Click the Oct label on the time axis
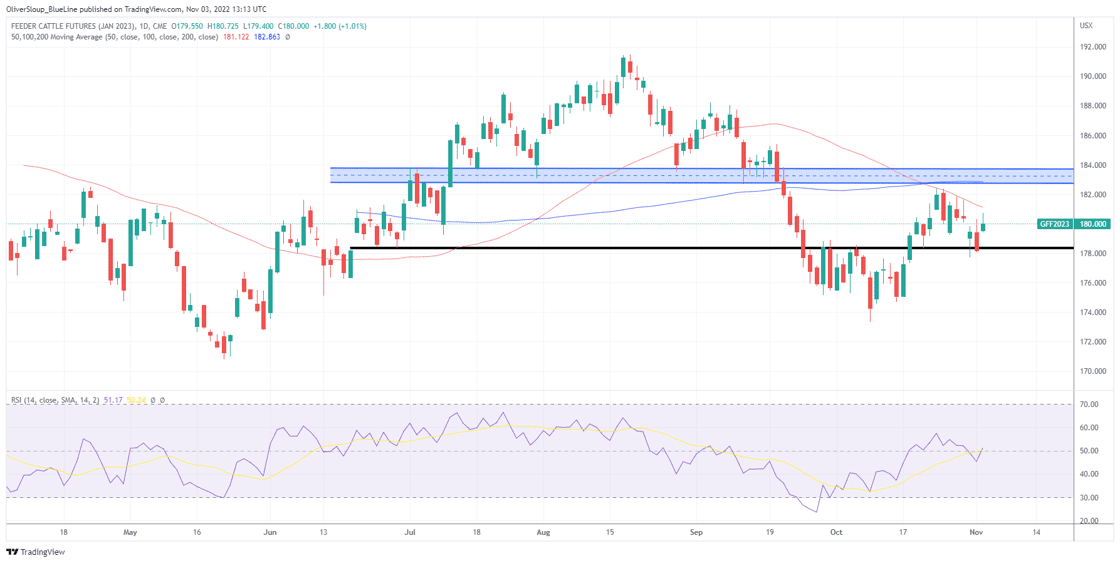The image size is (1120, 563). [x=836, y=532]
